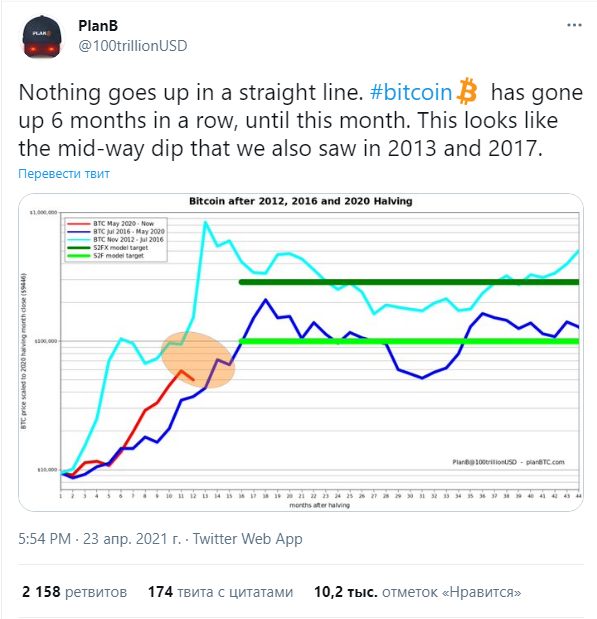This screenshot has width=597, height=619.
Task: Click the chart title about halvings
Action: point(301,201)
